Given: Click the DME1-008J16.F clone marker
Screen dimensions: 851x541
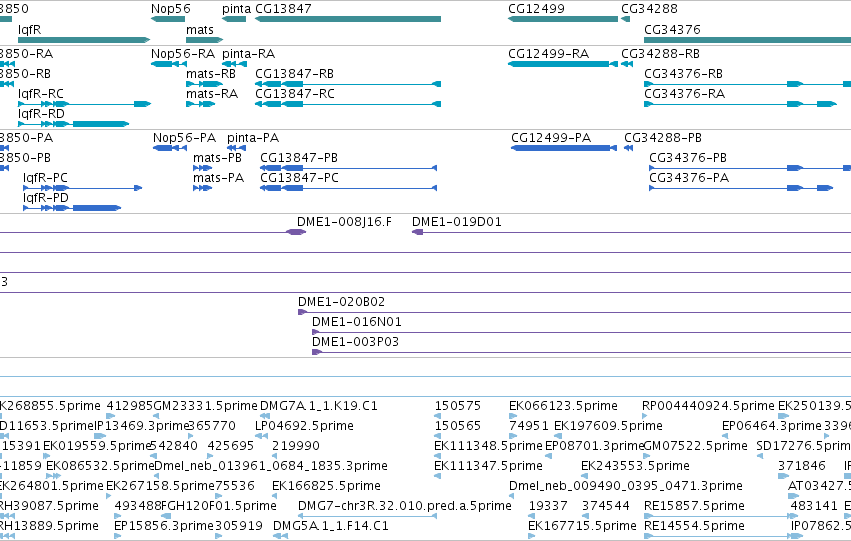Looking at the screenshot, I should tap(296, 232).
